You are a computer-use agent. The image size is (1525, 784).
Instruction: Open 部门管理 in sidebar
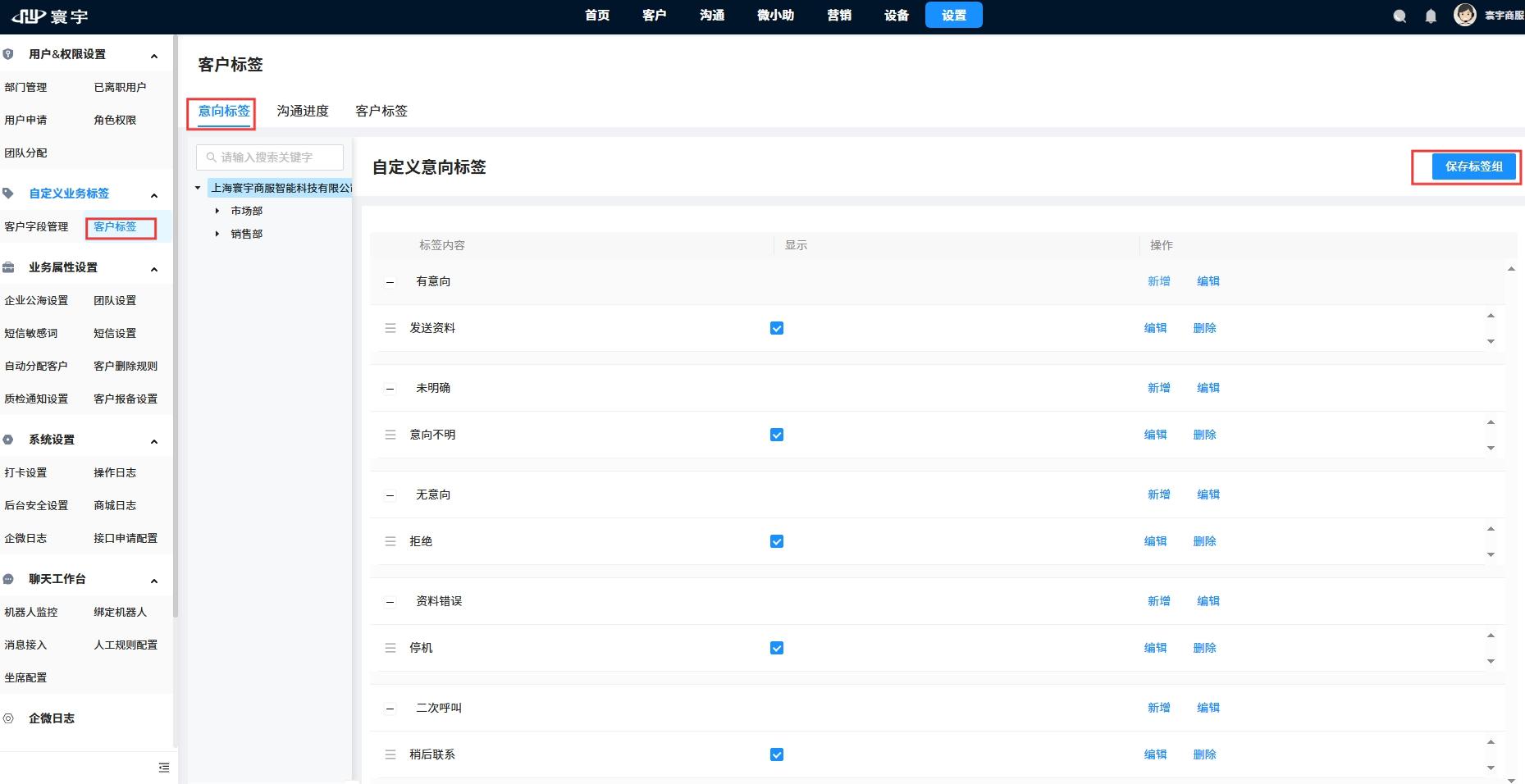tap(25, 87)
